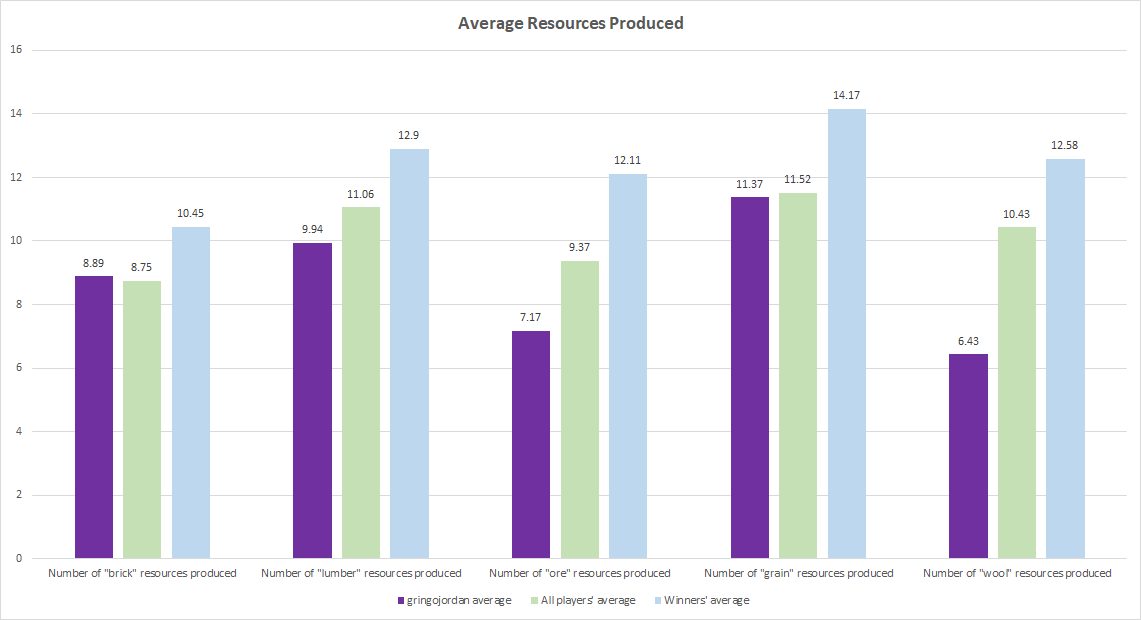Click data label 9.94
This screenshot has width=1141, height=620.
[x=312, y=230]
